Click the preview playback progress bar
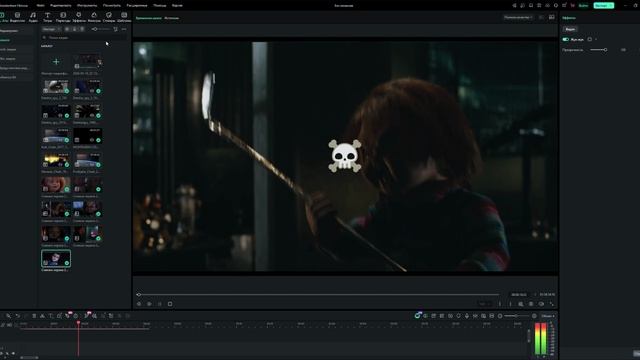Viewport: 640px width, 360px height. (x=318, y=294)
